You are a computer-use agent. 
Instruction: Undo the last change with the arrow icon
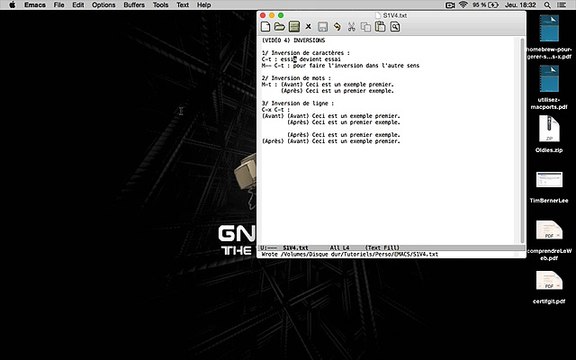tap(337, 27)
